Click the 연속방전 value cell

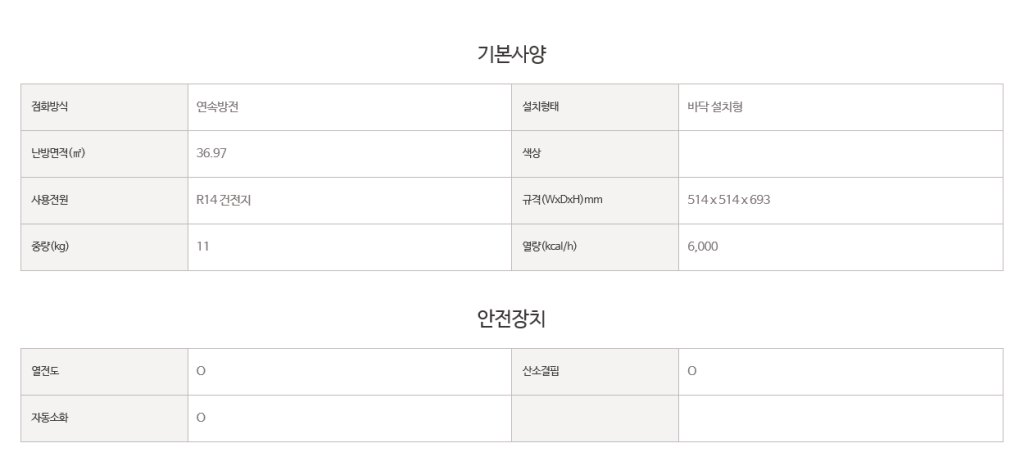coord(349,107)
